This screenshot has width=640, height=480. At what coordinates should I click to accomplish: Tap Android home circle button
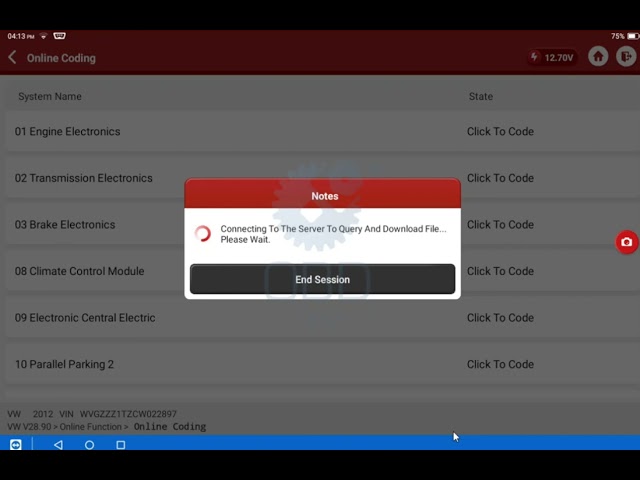(89, 444)
